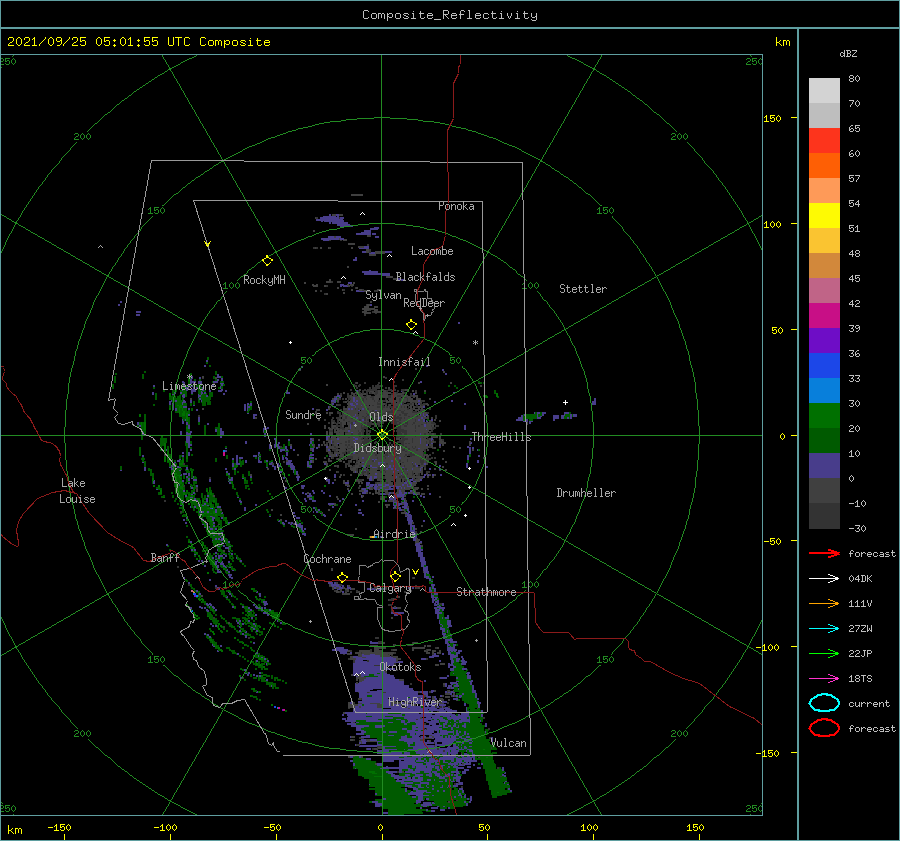Click the yellow diamond marker above Calgary

pyautogui.click(x=395, y=576)
